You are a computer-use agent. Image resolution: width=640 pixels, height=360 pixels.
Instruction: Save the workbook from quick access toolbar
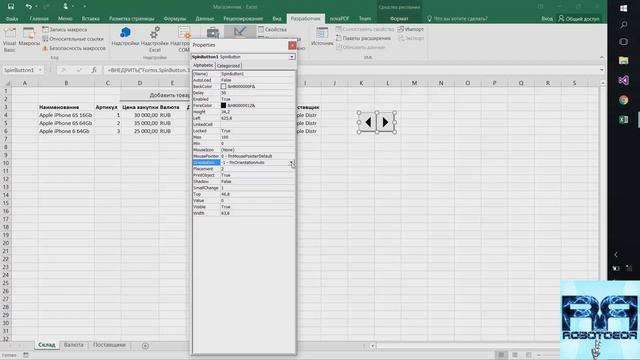[11, 7]
